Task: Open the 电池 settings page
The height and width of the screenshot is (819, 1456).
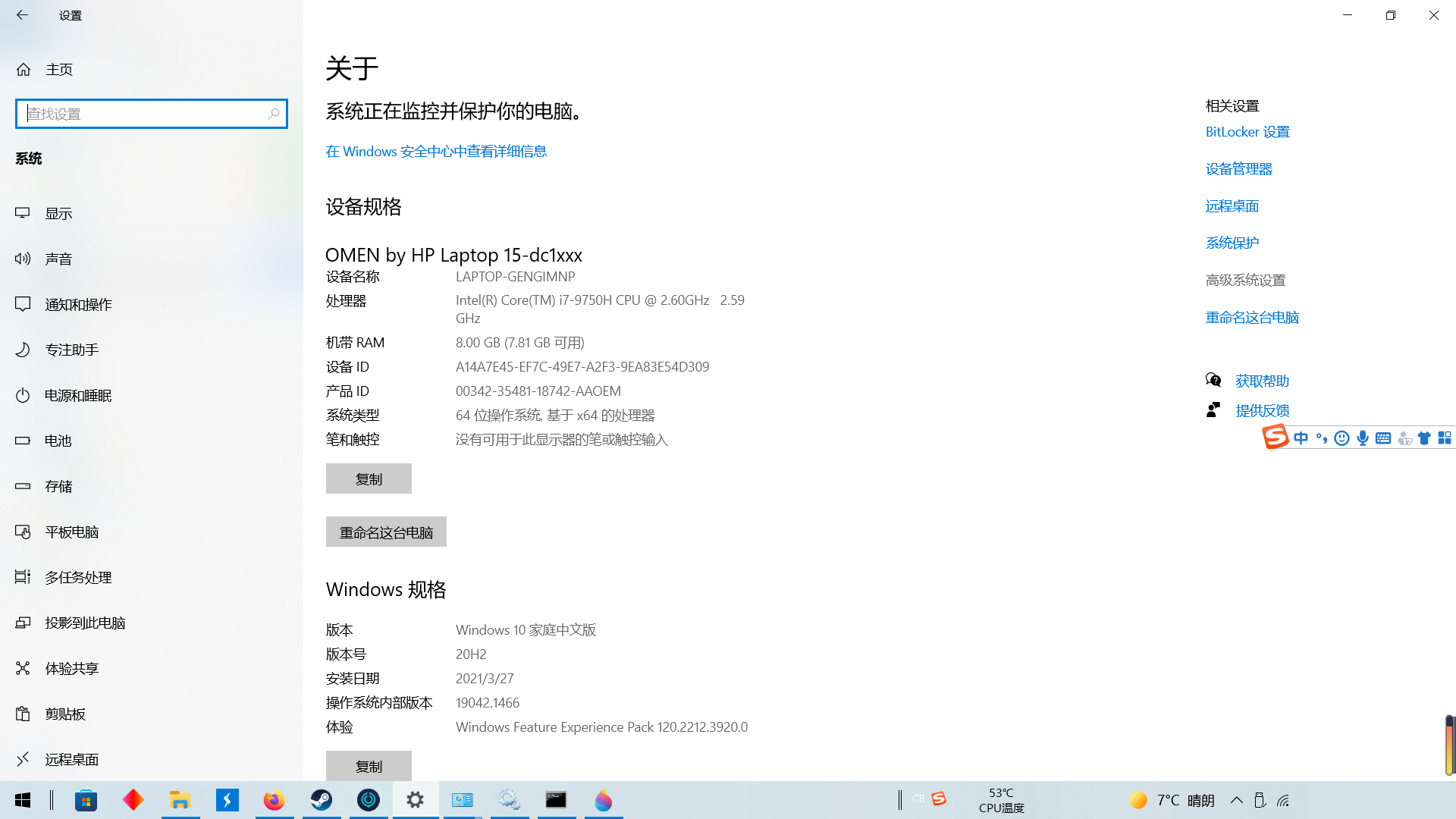Action: coord(152,441)
